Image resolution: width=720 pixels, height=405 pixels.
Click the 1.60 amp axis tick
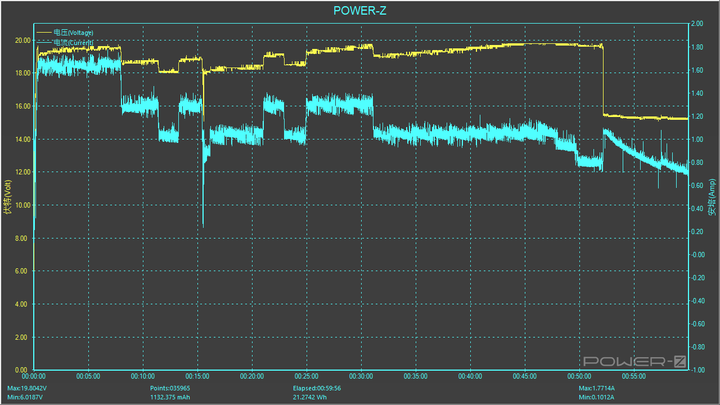(697, 70)
